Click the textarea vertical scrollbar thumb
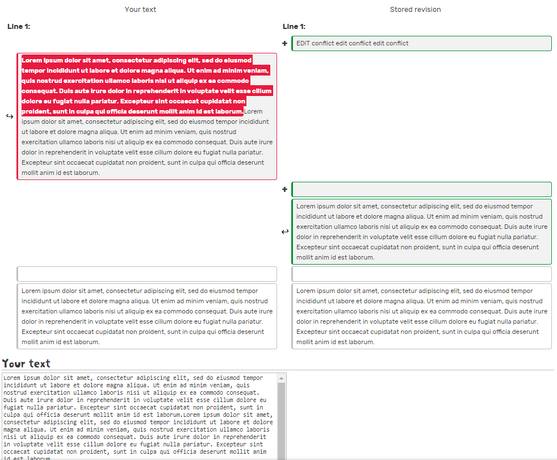557x460 pixels. pos(281,421)
